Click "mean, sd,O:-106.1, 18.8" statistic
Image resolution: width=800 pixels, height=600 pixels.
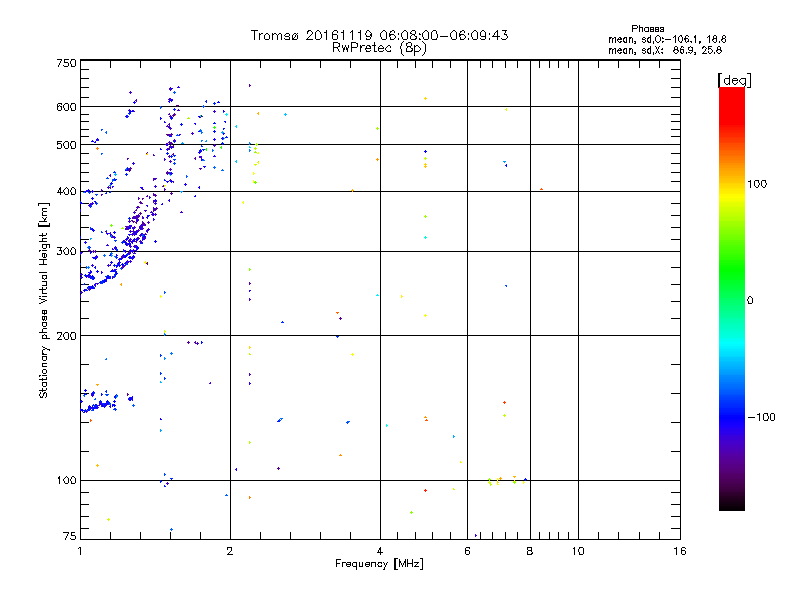pyautogui.click(x=667, y=39)
